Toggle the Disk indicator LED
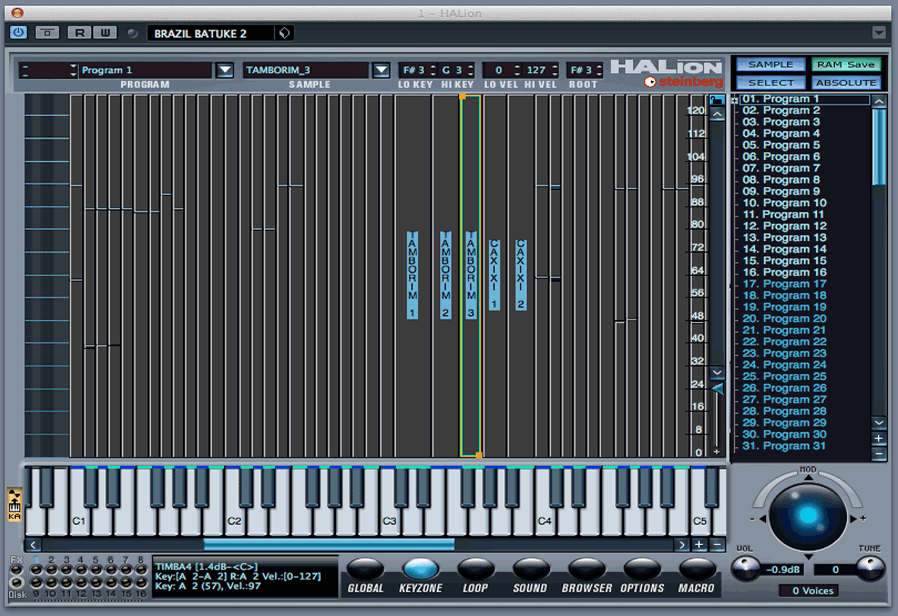 17,583
